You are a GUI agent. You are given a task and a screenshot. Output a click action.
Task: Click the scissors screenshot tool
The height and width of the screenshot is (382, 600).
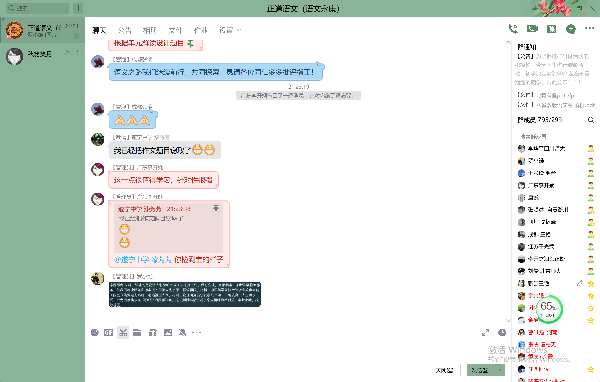tap(123, 332)
